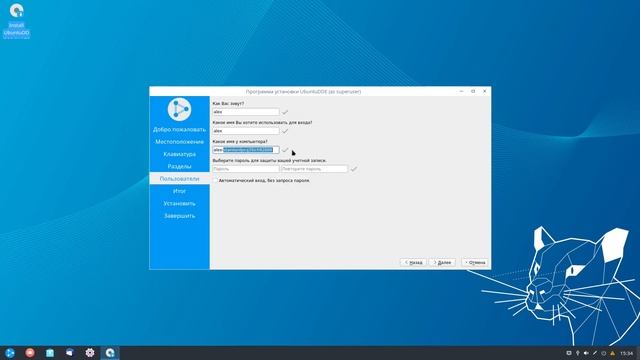The image size is (640, 360).
Task: Select the Установить step
Action: [x=179, y=203]
